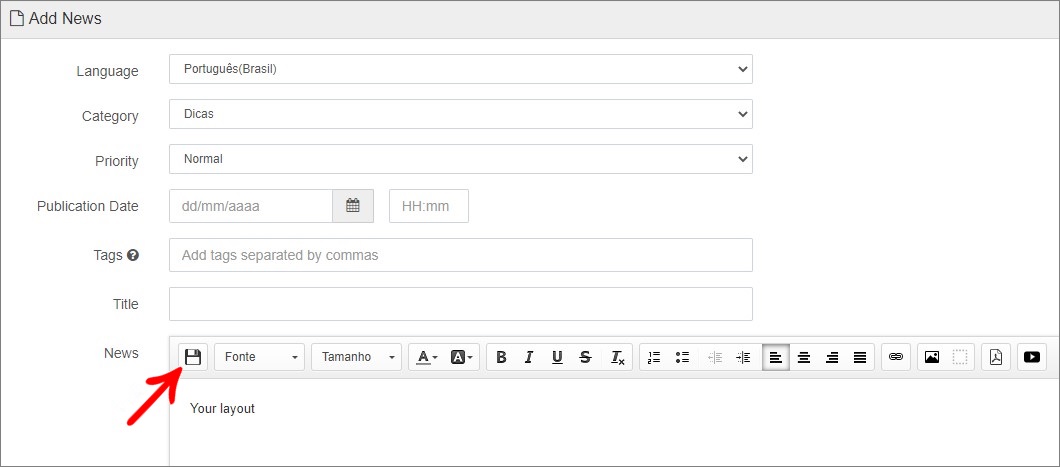Attach a PDF file via the toolbar
This screenshot has width=1060, height=467.
996,357
